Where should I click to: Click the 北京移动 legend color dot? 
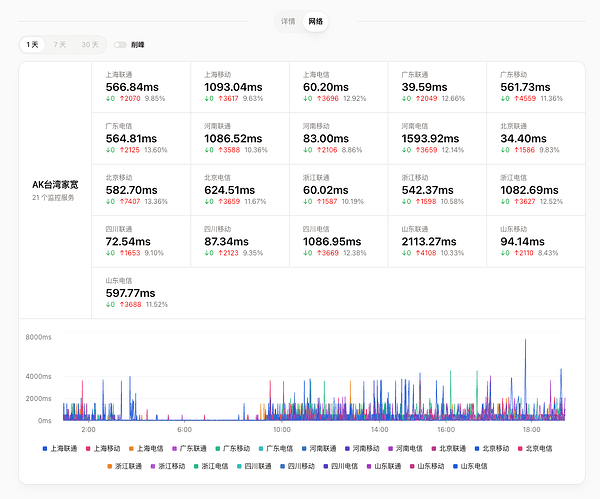click(x=477, y=448)
